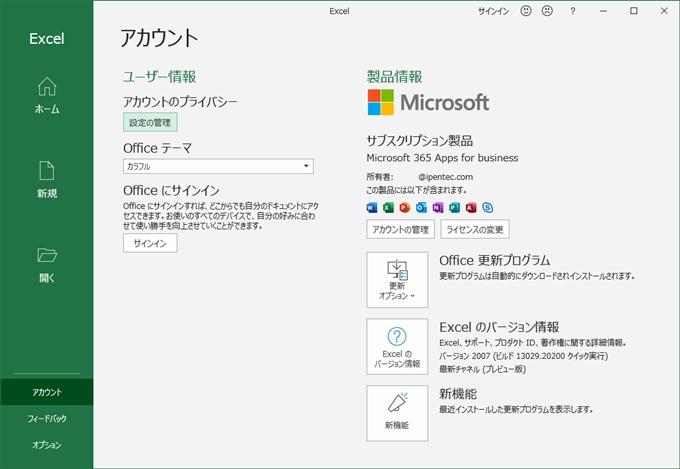Click the Publisher app icon

click(454, 208)
